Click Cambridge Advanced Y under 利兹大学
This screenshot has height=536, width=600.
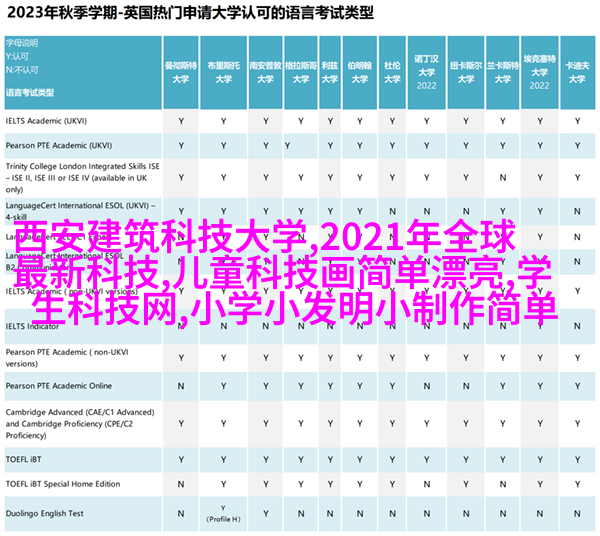(x=330, y=424)
